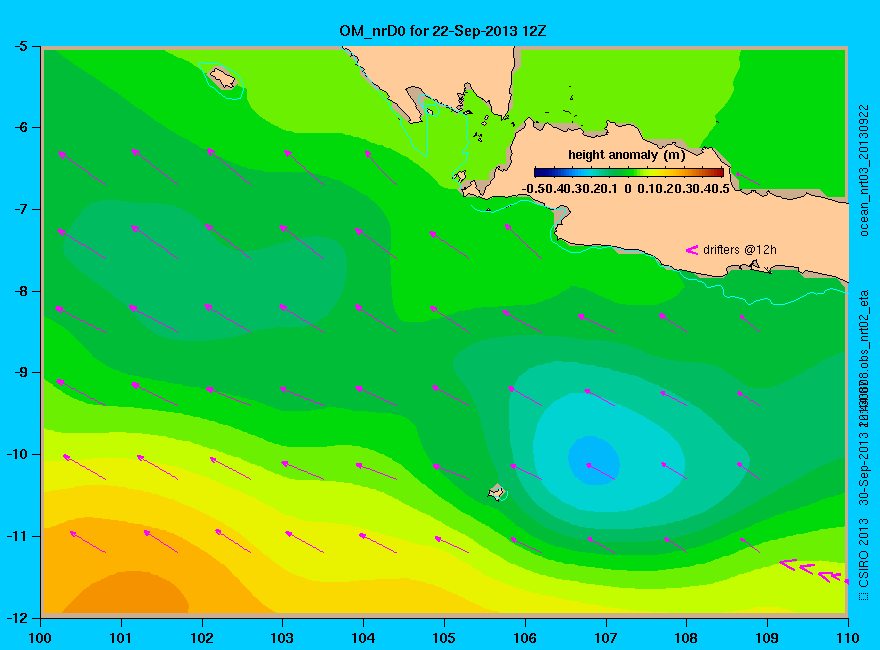
Task: Click the -10 latitude axis label
Action: click(17, 455)
